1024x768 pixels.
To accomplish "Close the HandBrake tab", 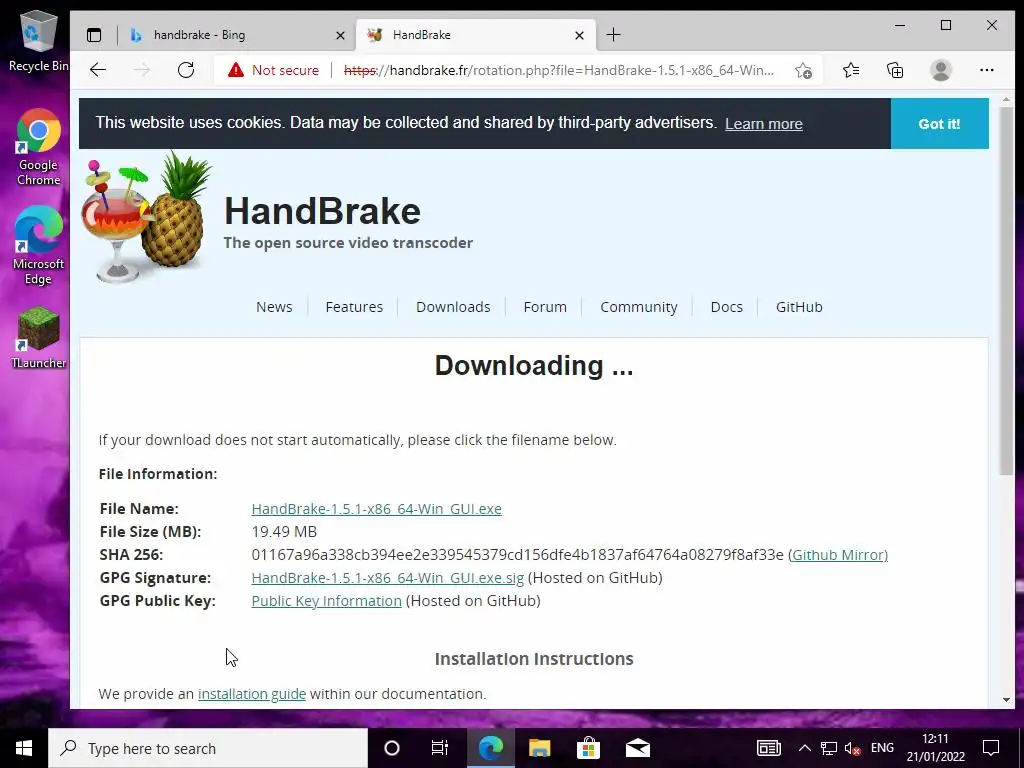I will [579, 35].
